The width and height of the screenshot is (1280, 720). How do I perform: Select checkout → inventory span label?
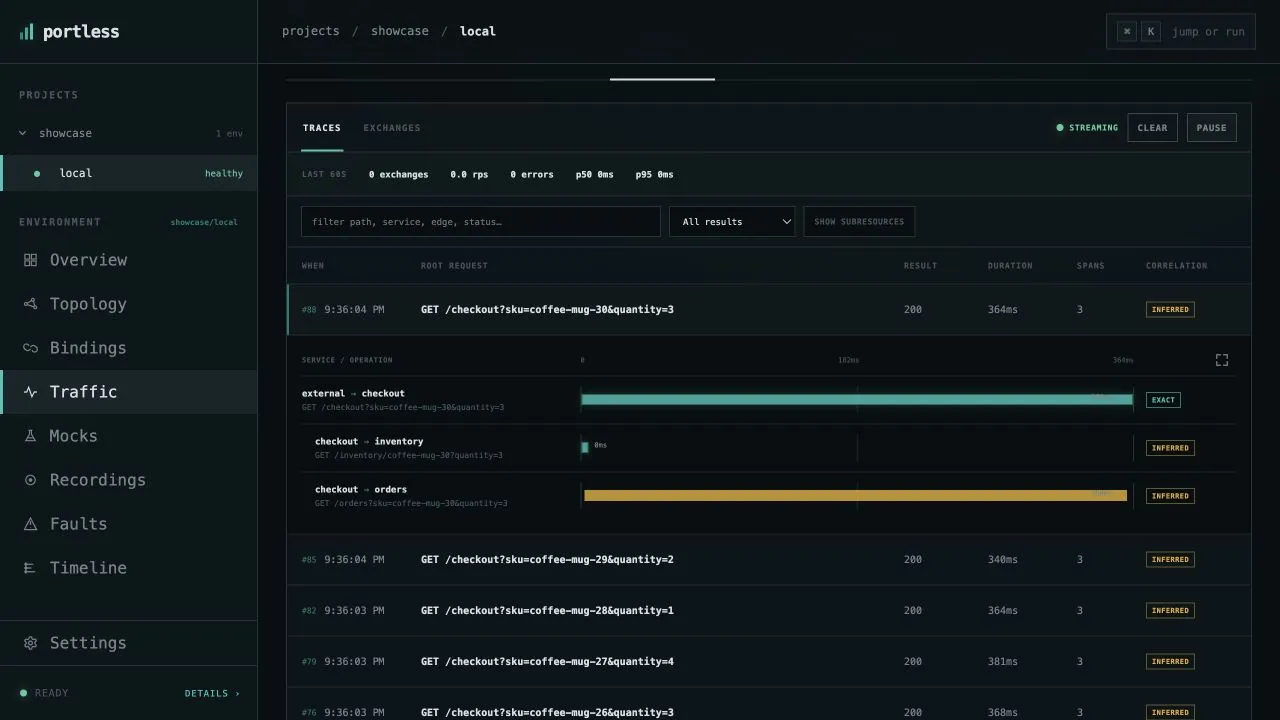pyautogui.click(x=369, y=442)
